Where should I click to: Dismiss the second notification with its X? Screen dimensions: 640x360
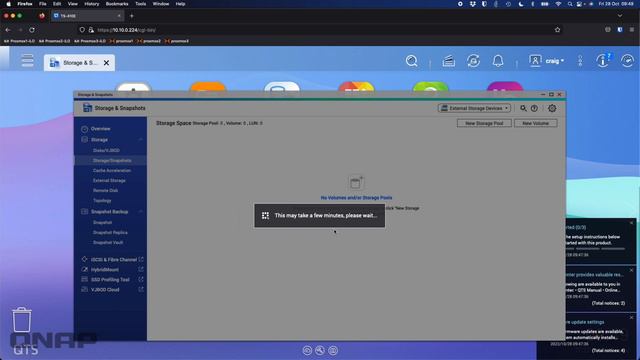click(631, 270)
